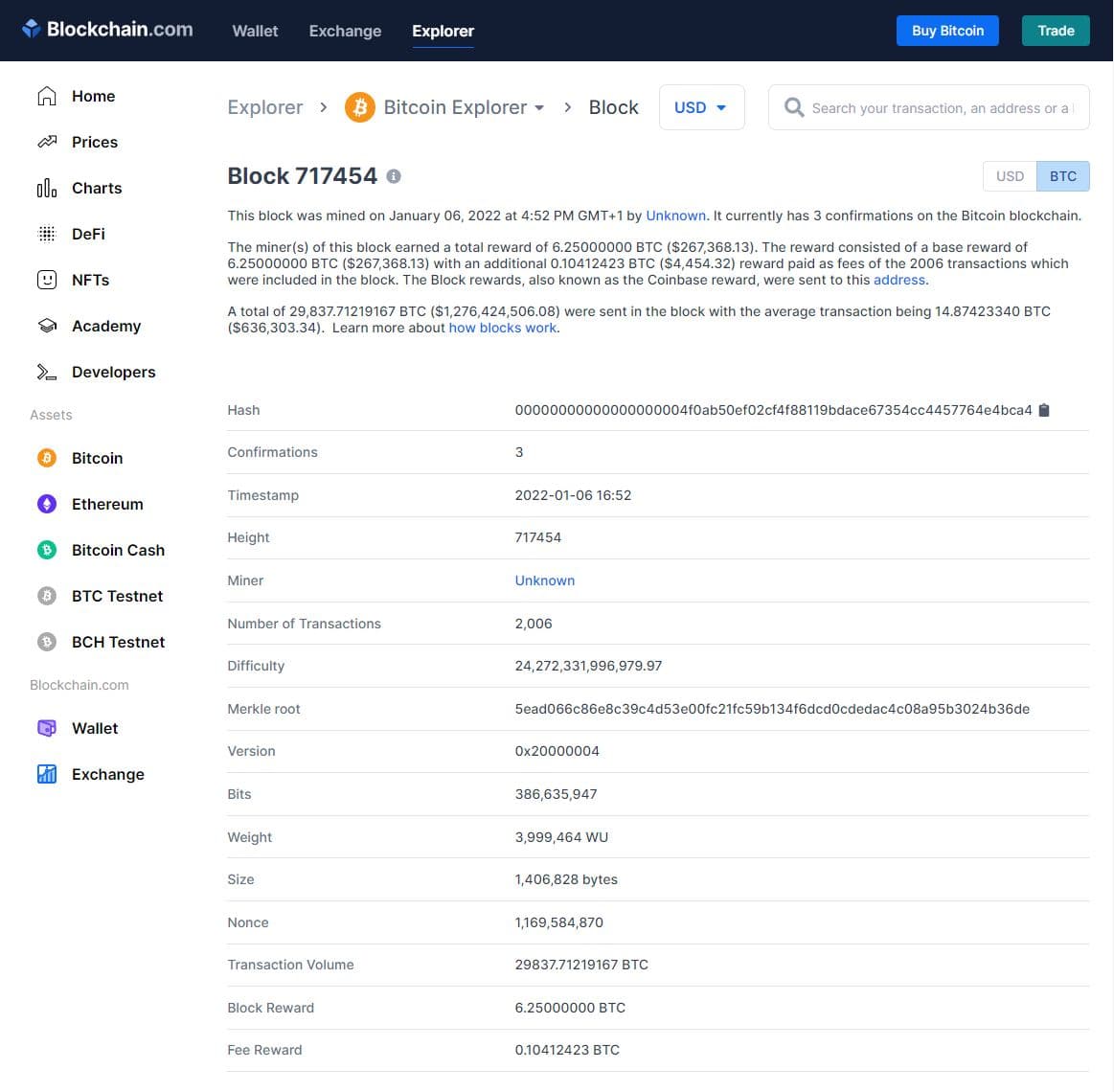Image resolution: width=1114 pixels, height=1092 pixels.
Task: Copy block hash with clipboard icon
Action: pyautogui.click(x=1044, y=410)
